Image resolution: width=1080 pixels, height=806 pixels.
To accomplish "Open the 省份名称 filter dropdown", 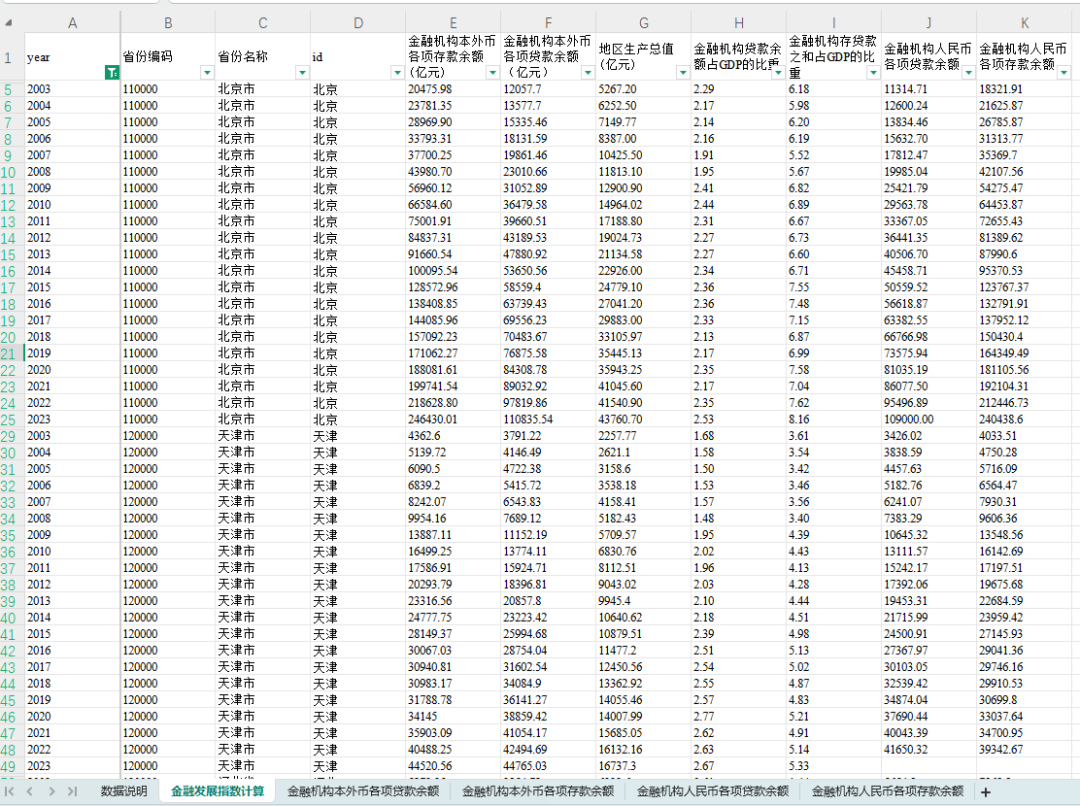I will [302, 73].
